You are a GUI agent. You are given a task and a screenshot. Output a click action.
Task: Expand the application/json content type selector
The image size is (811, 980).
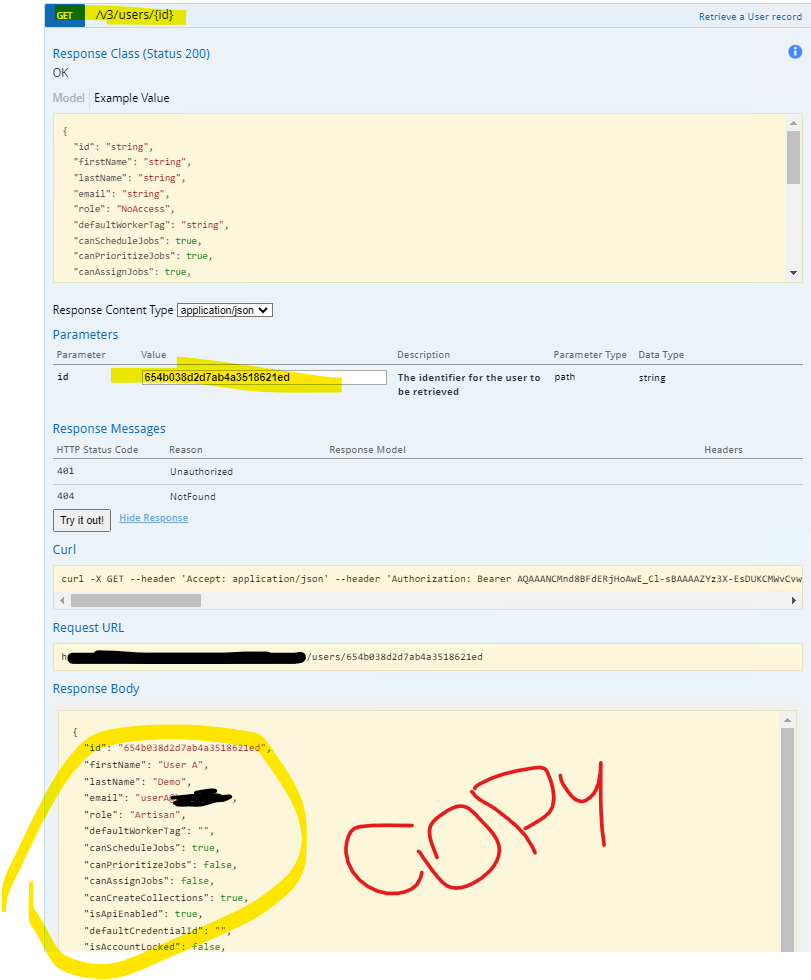tap(225, 310)
